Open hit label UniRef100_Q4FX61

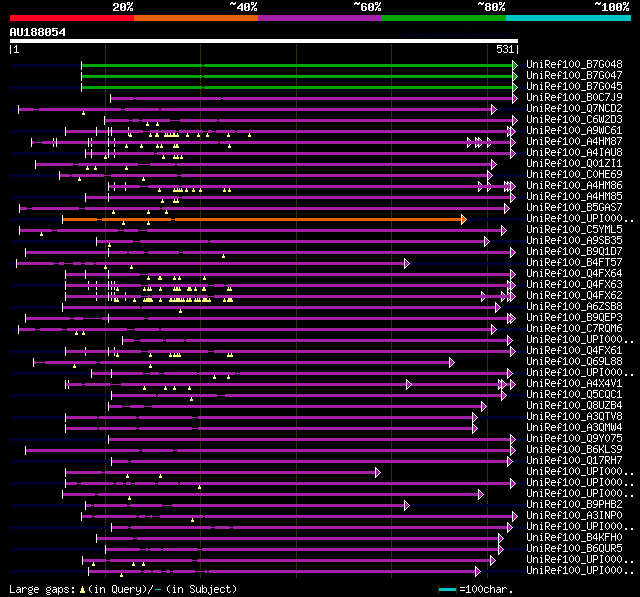tap(574, 351)
